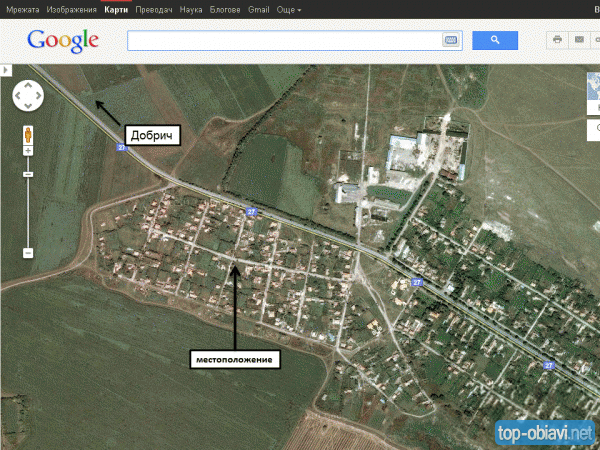Image resolution: width=600 pixels, height=450 pixels.
Task: Focus the Google Maps search input field
Action: [x=295, y=40]
